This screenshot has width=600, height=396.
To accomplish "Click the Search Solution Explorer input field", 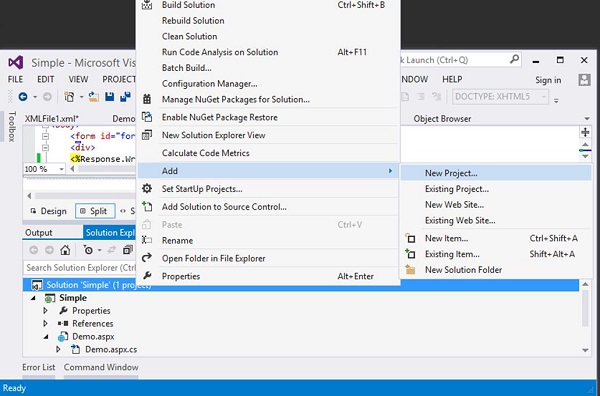I will [x=80, y=267].
